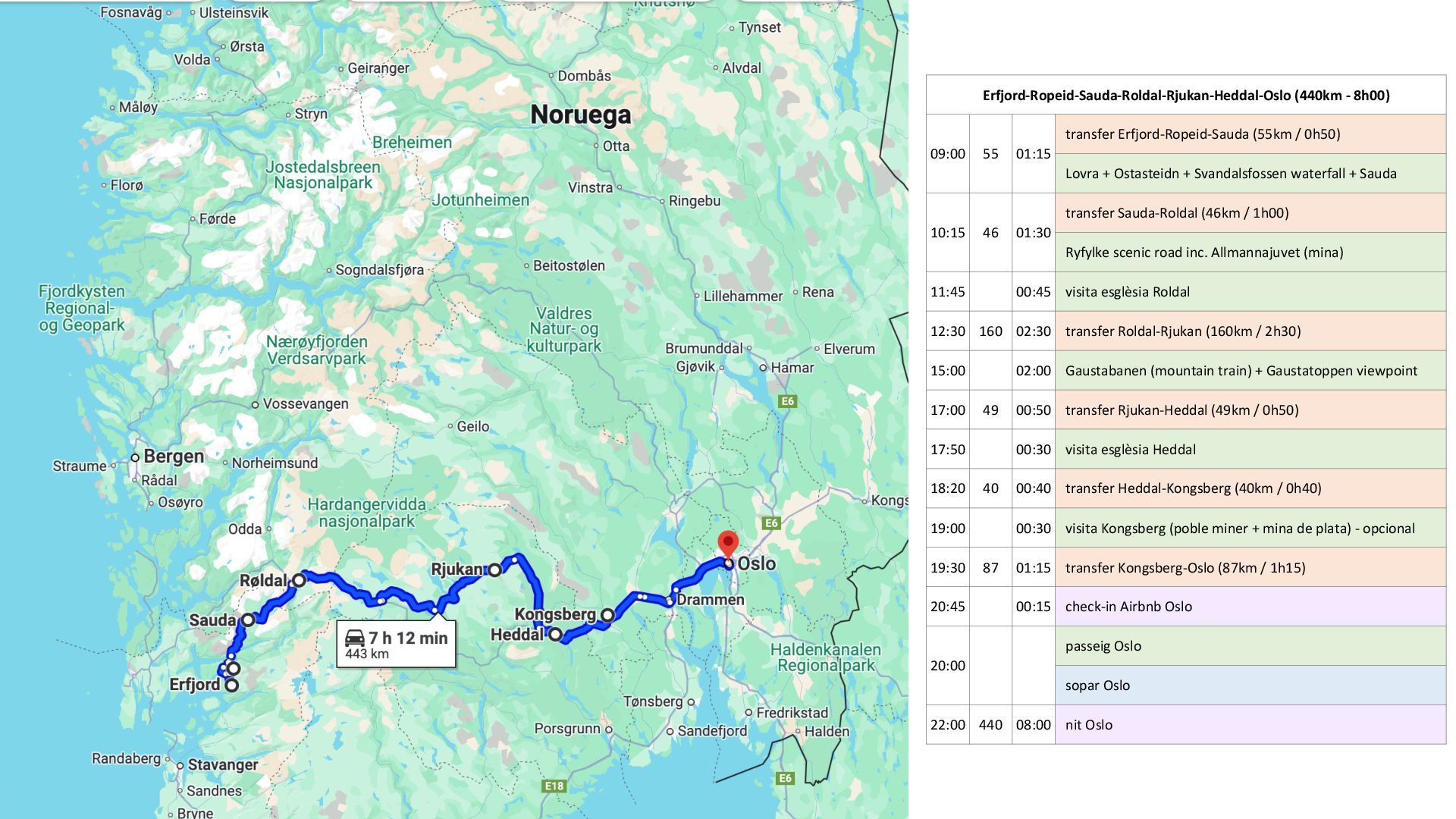
Task: Select the sopar Oslo blue cell
Action: [x=1250, y=686]
